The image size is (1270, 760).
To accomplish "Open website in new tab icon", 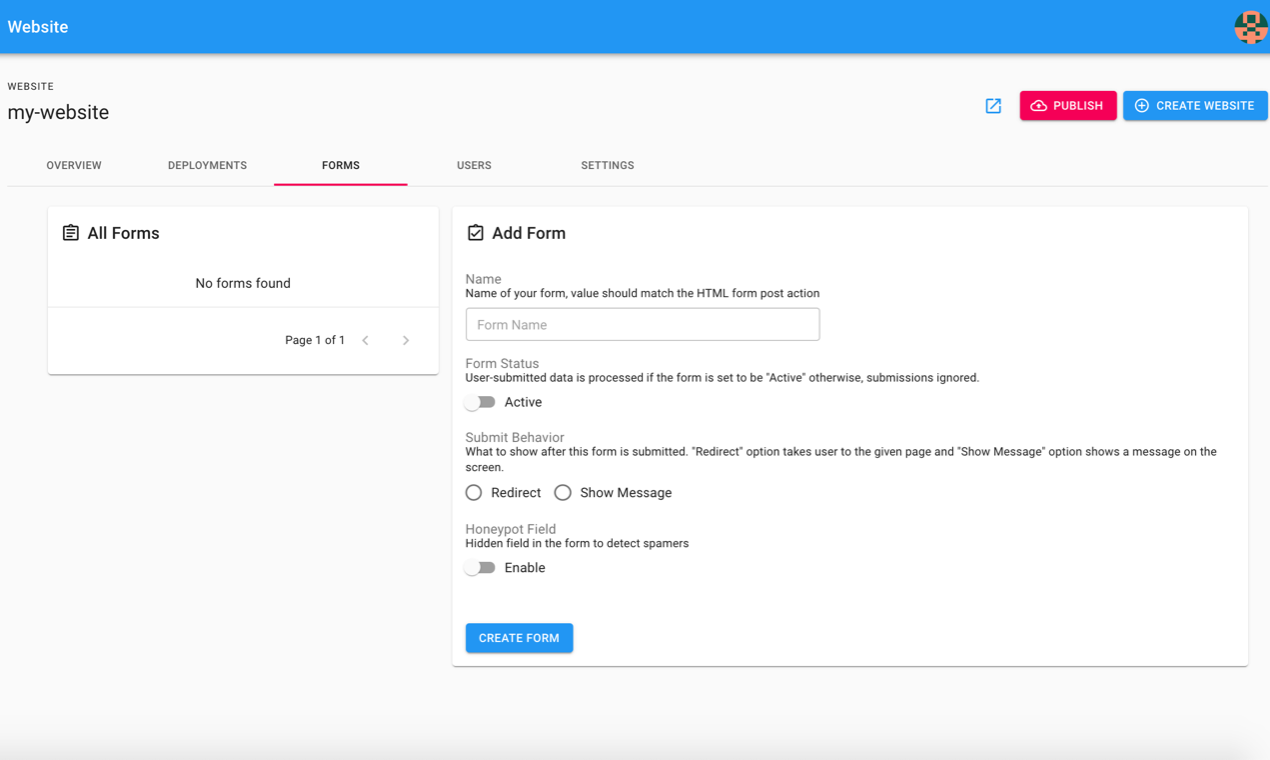I will click(x=993, y=106).
